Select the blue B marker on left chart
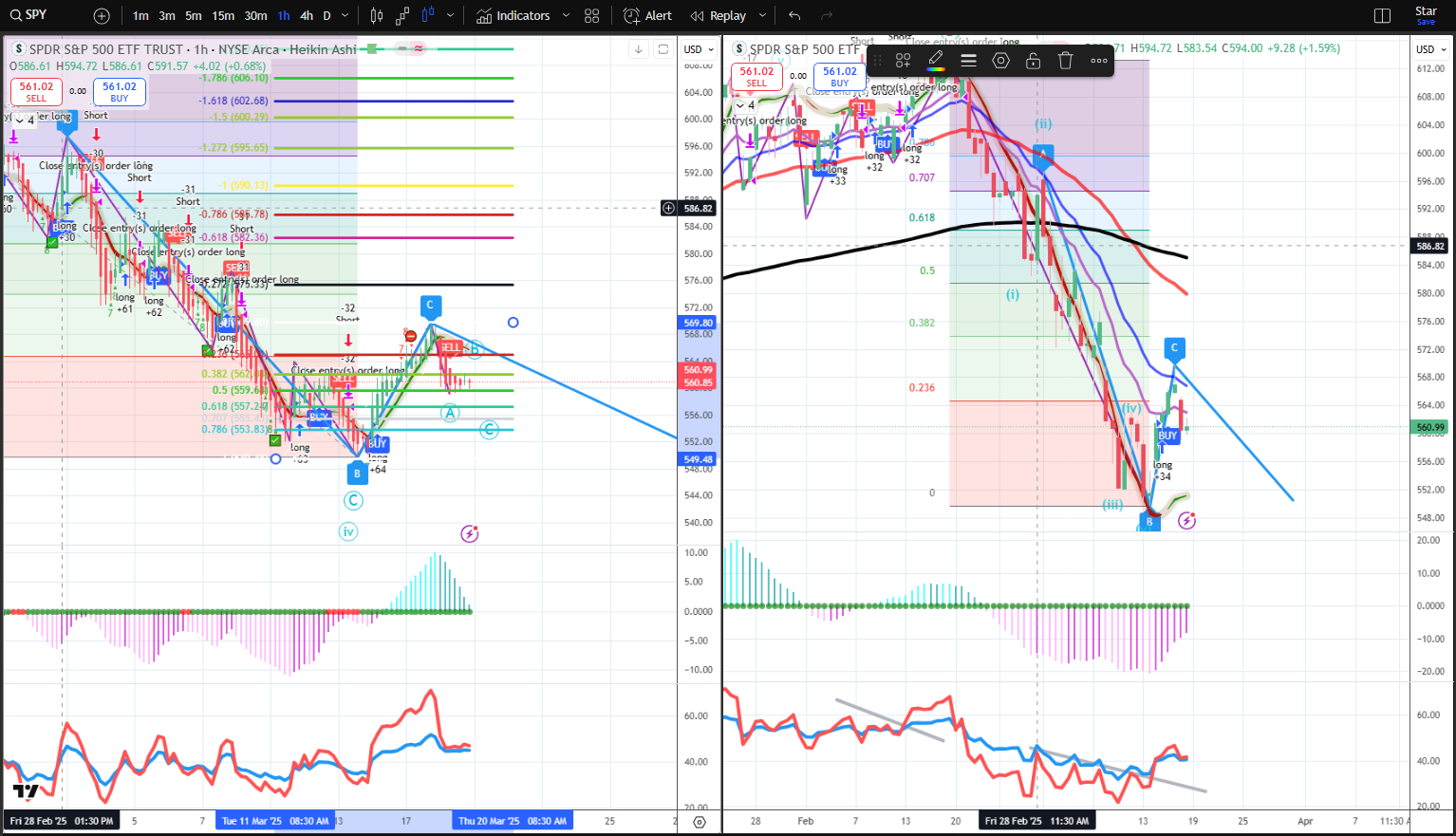Viewport: 1456px width, 836px height. [357, 472]
